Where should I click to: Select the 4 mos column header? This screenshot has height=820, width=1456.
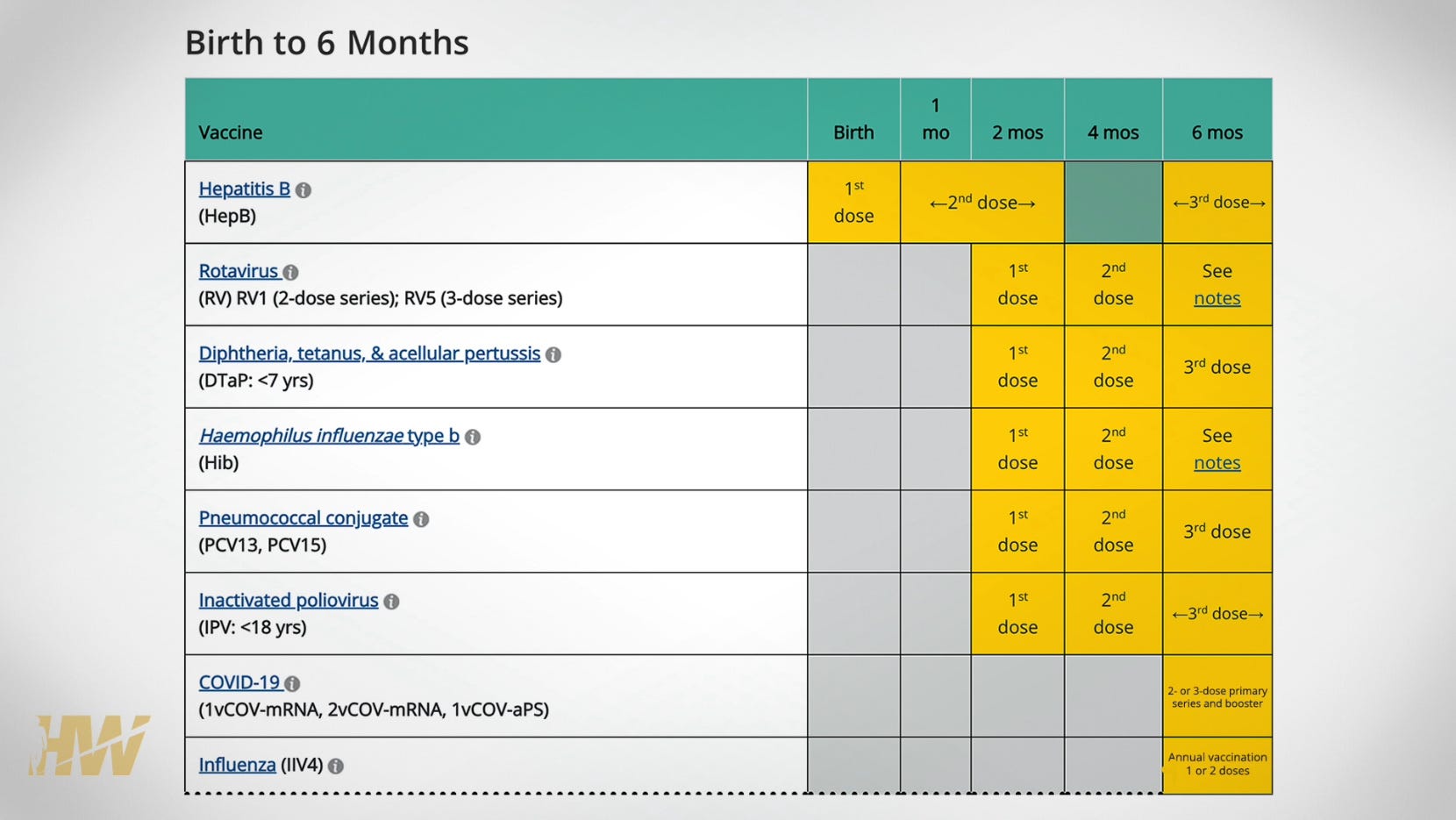[x=1113, y=119]
